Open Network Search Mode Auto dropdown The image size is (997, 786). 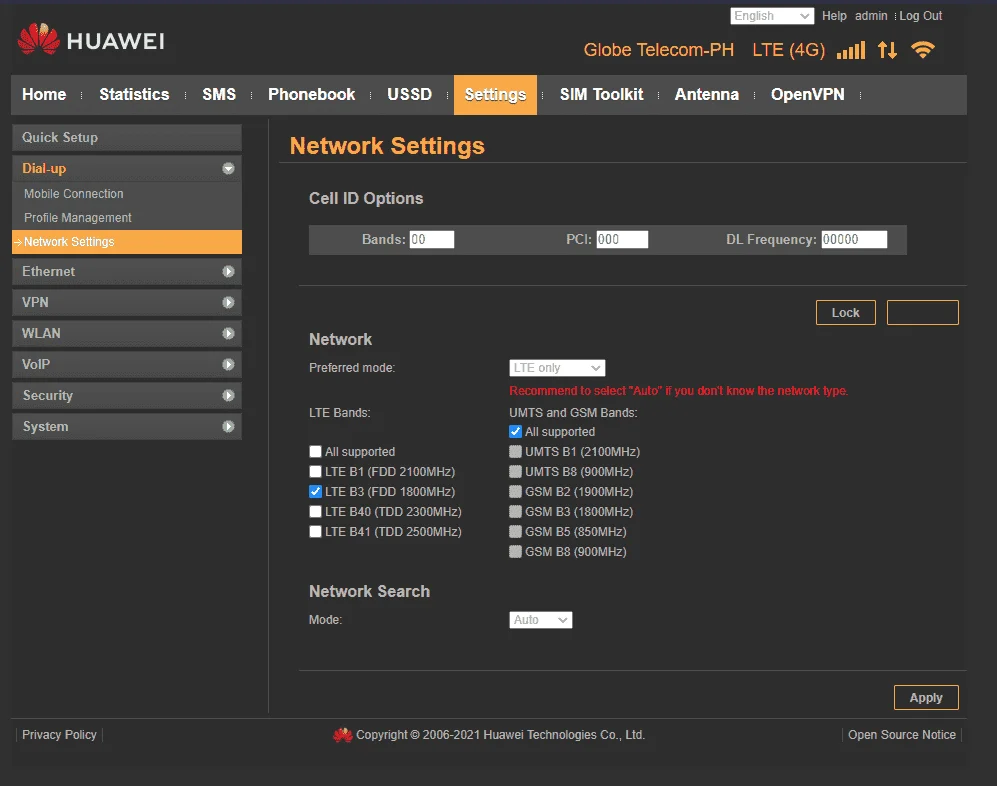540,620
